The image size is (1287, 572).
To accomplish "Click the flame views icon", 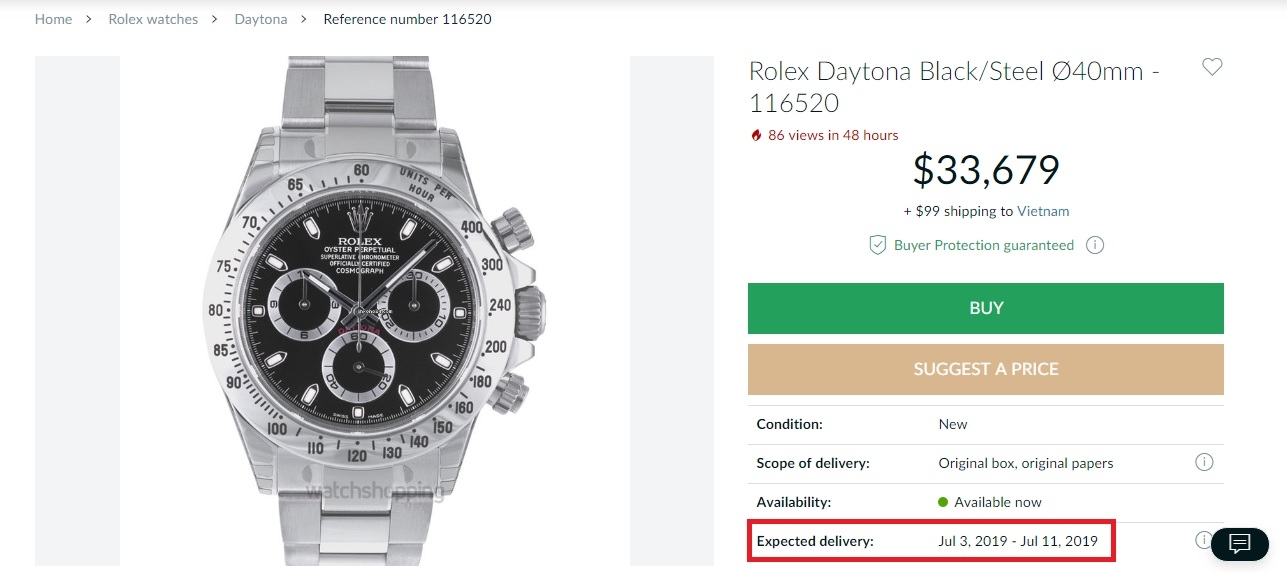I will (756, 135).
